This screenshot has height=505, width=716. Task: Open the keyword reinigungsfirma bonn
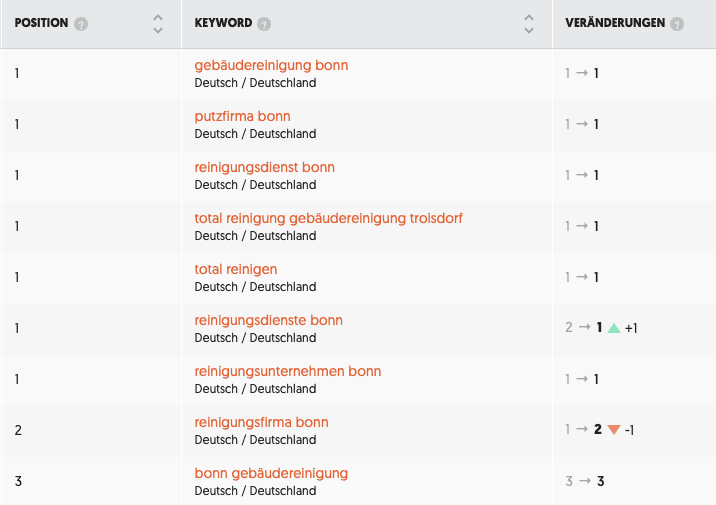pyautogui.click(x=261, y=422)
